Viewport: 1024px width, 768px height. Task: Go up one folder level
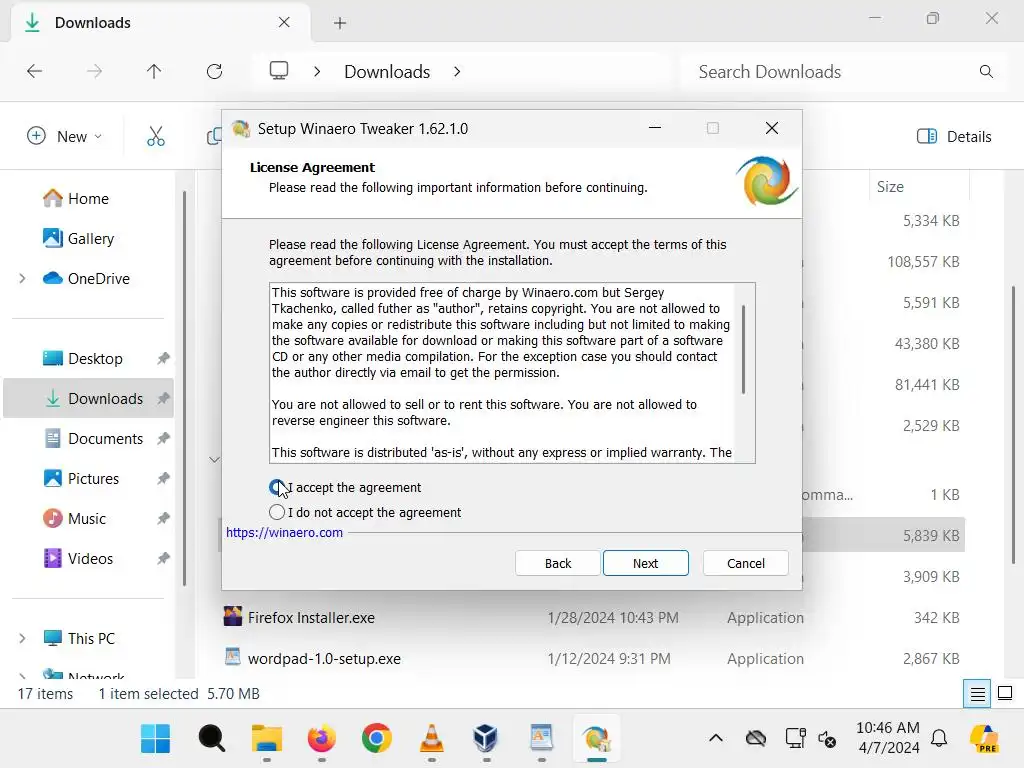coord(154,71)
